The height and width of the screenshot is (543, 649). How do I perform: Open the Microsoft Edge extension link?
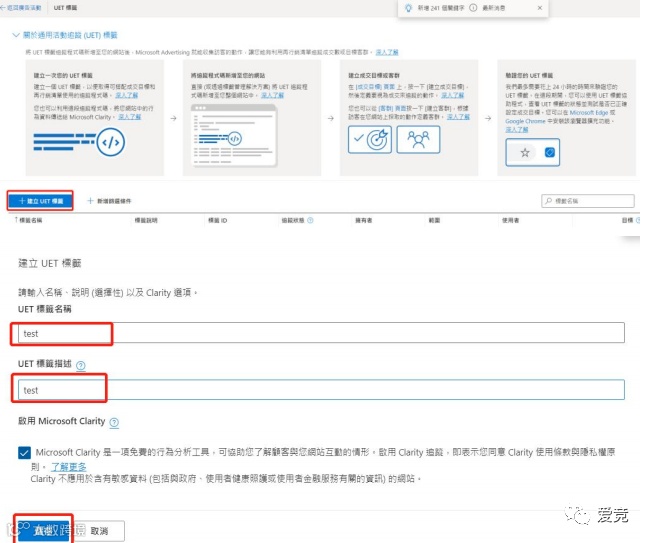click(x=589, y=113)
